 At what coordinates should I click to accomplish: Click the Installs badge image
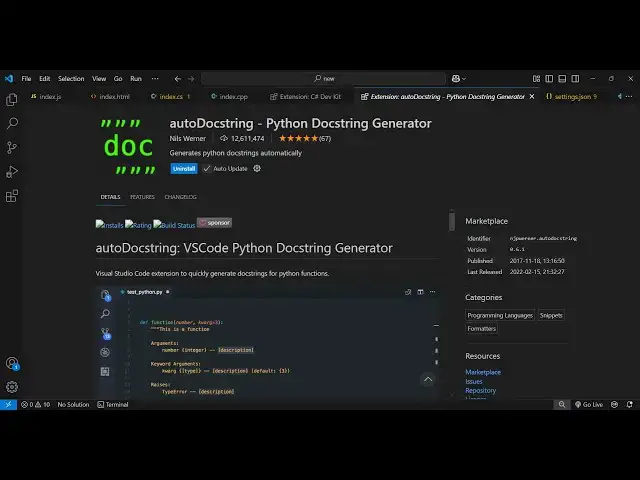point(109,225)
